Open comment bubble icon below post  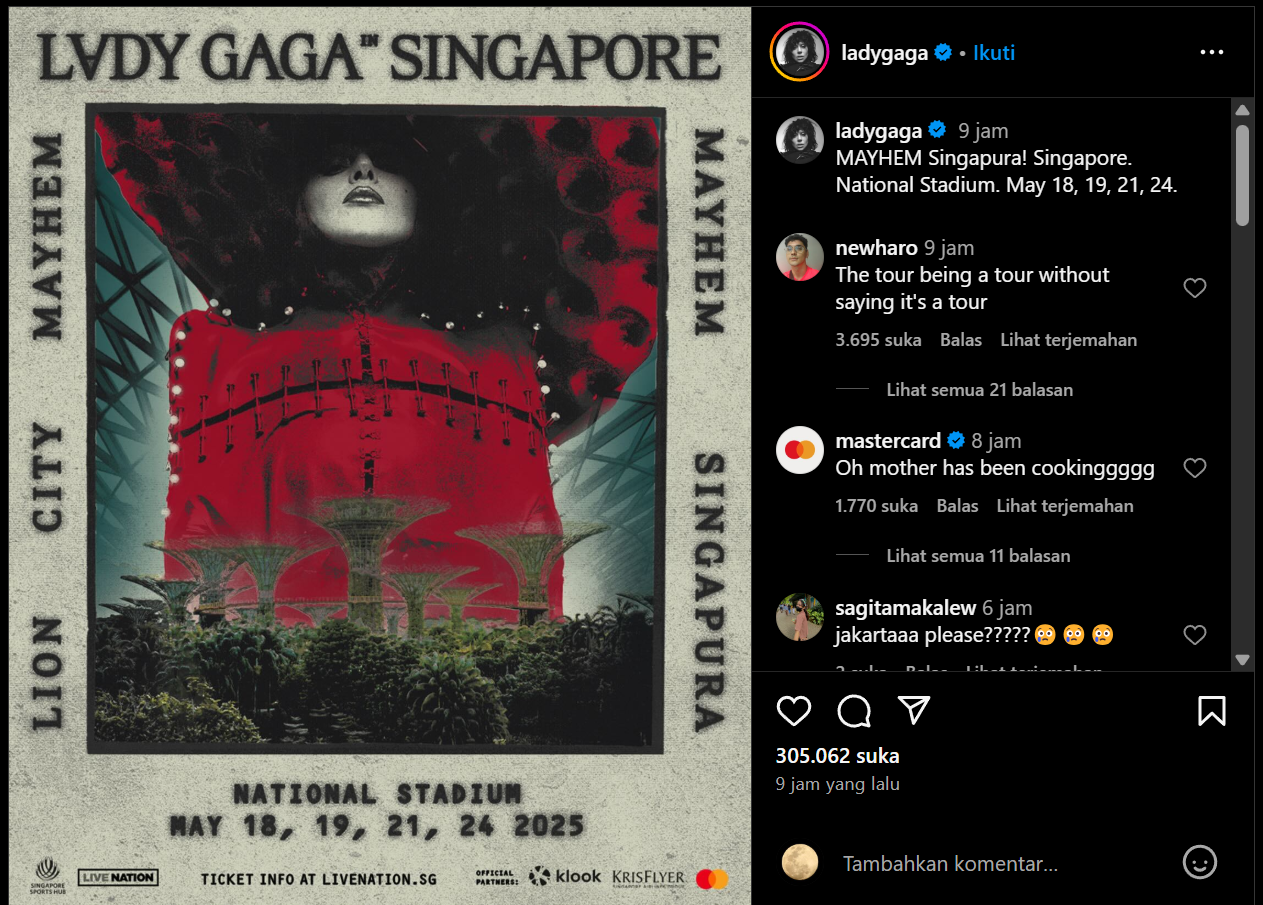click(854, 711)
